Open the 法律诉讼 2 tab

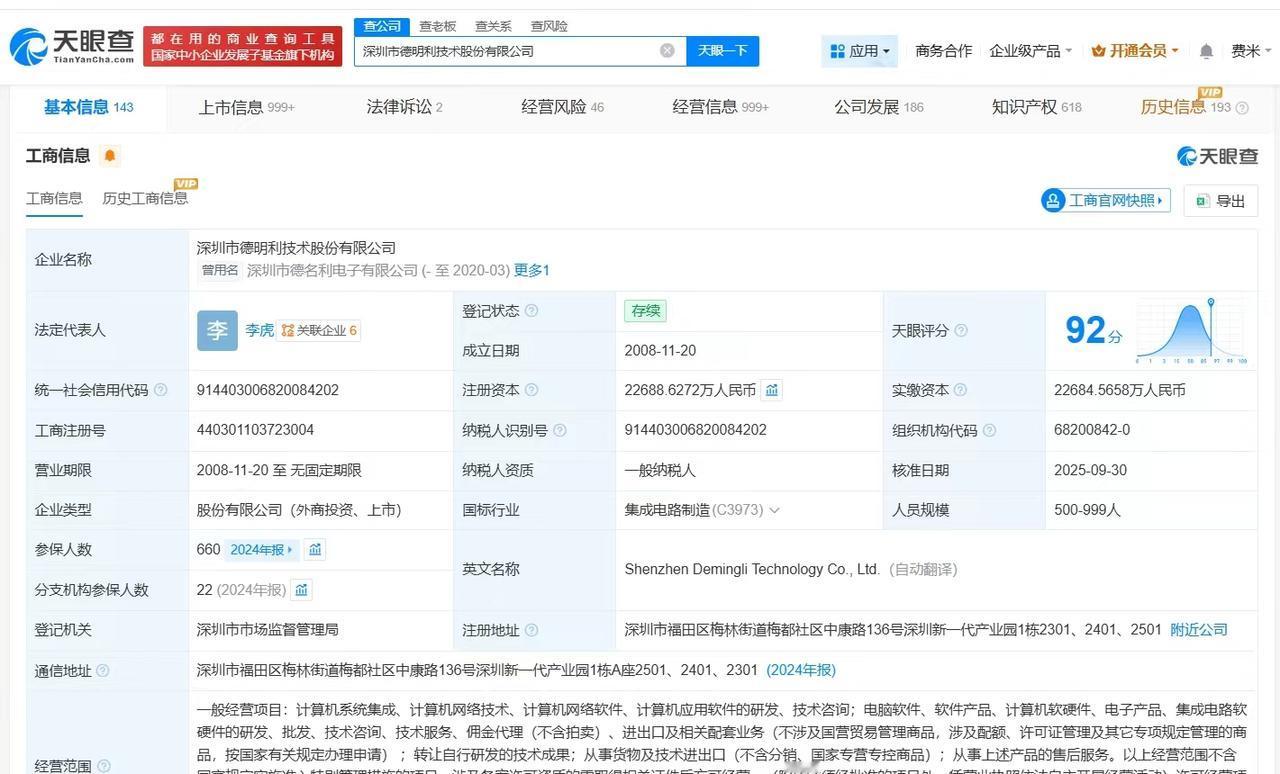pos(404,107)
